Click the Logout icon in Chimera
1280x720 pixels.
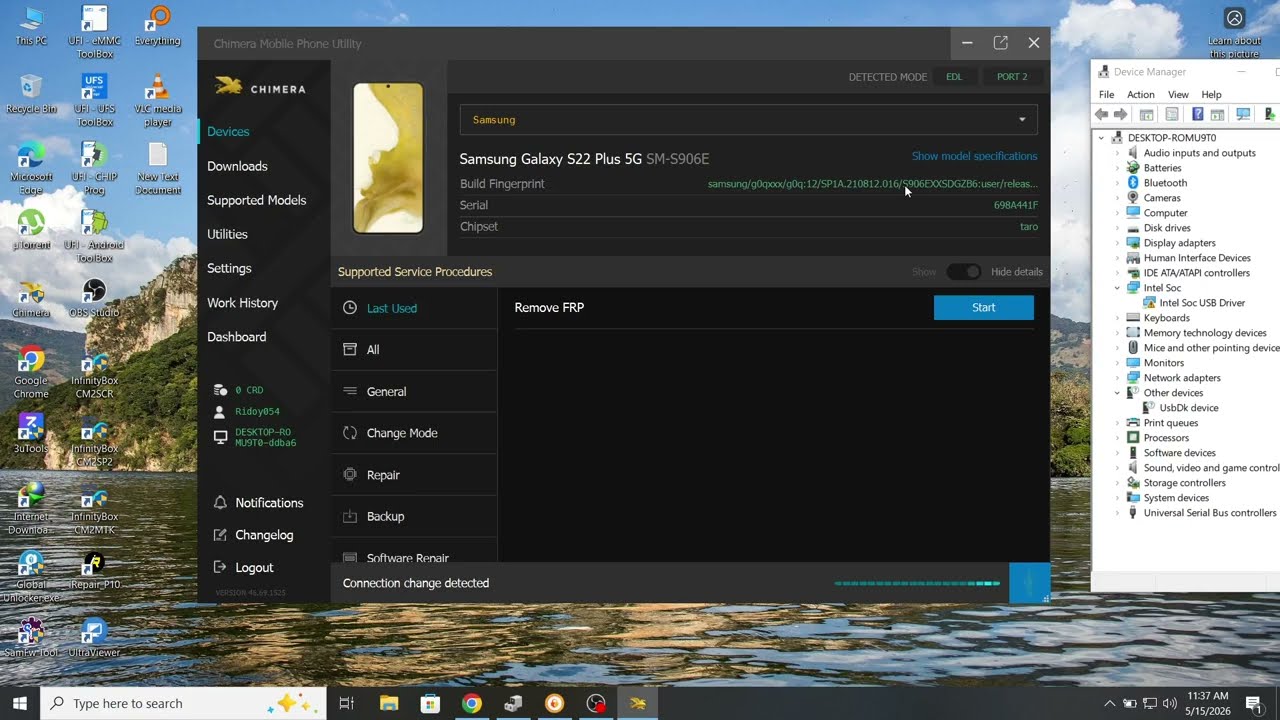221,567
